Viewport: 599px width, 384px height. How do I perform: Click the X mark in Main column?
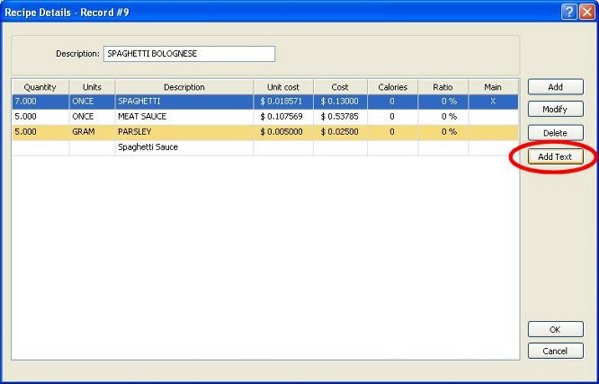coord(493,101)
